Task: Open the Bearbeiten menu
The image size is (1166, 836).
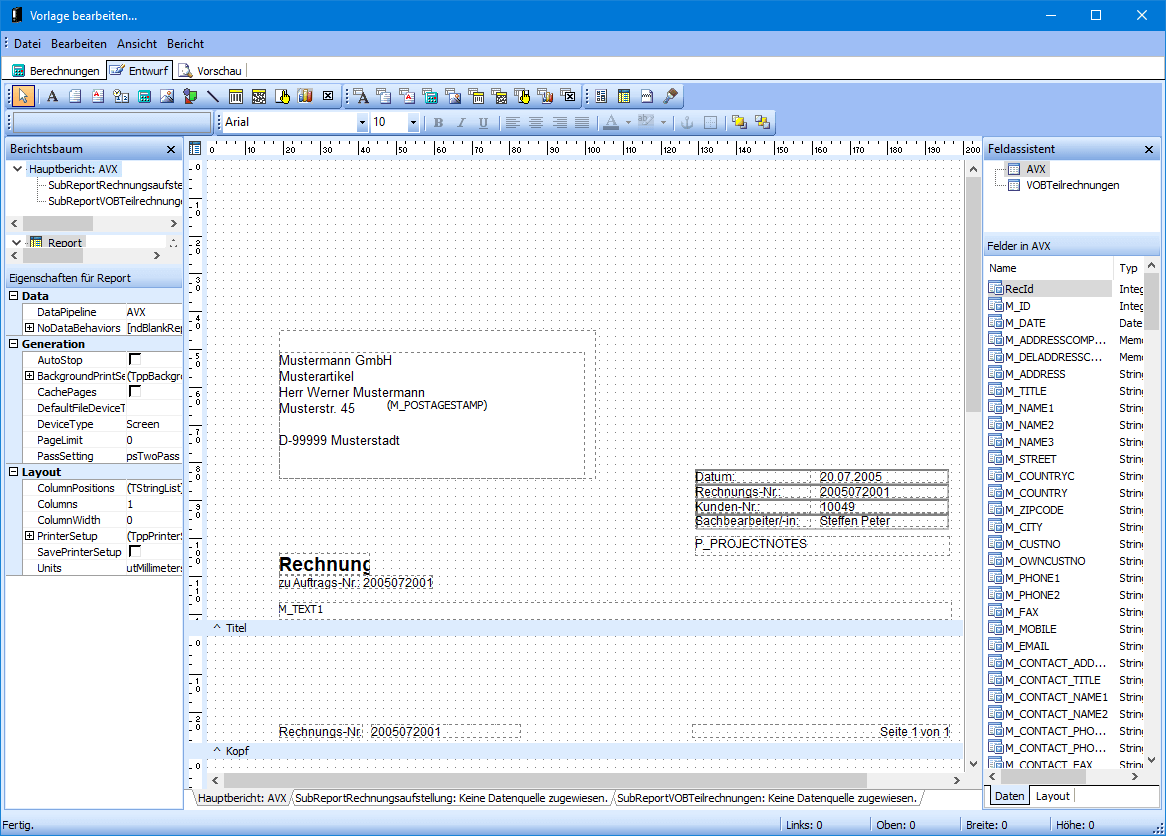Action: [x=79, y=44]
